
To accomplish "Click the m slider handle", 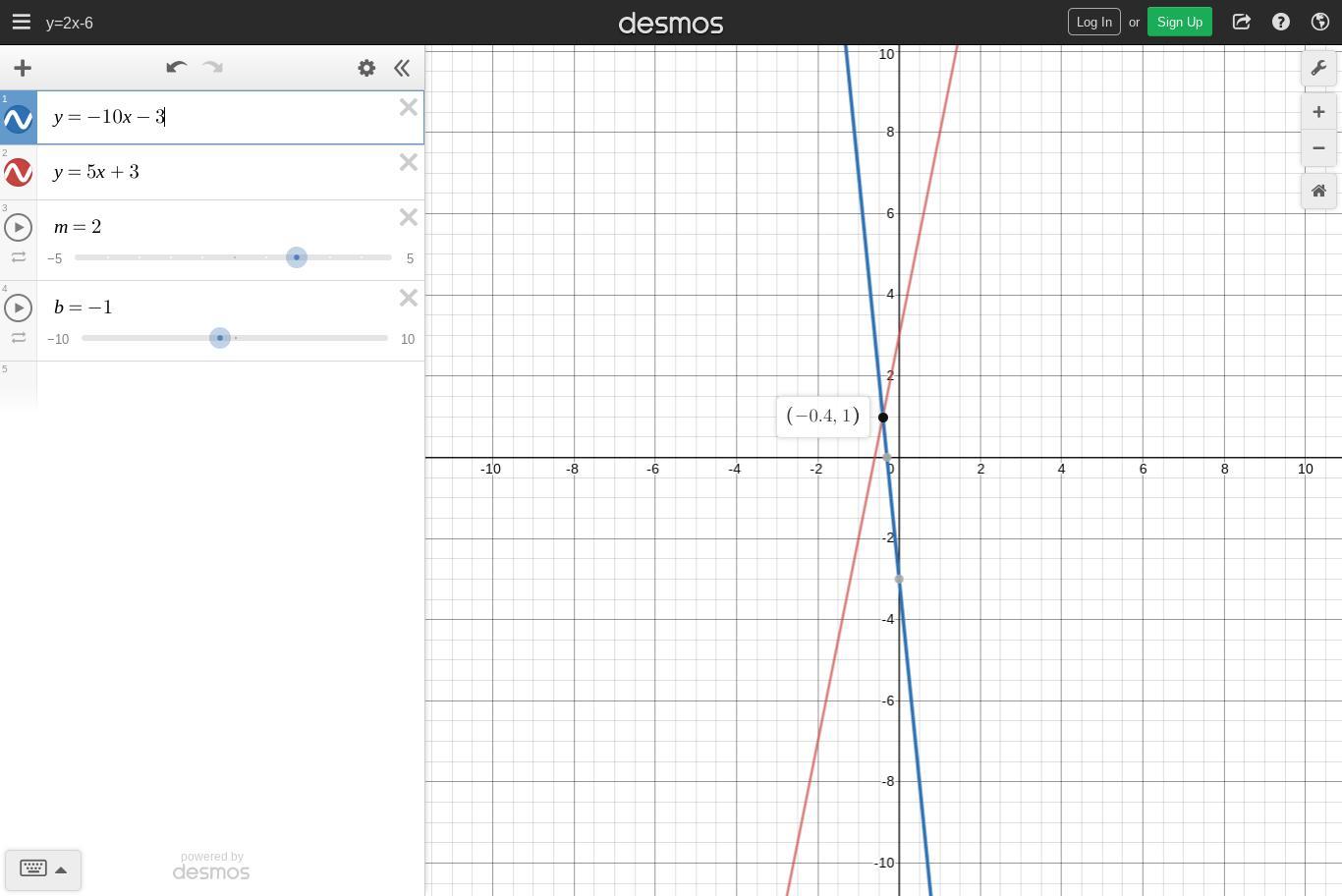I will pos(297,257).
